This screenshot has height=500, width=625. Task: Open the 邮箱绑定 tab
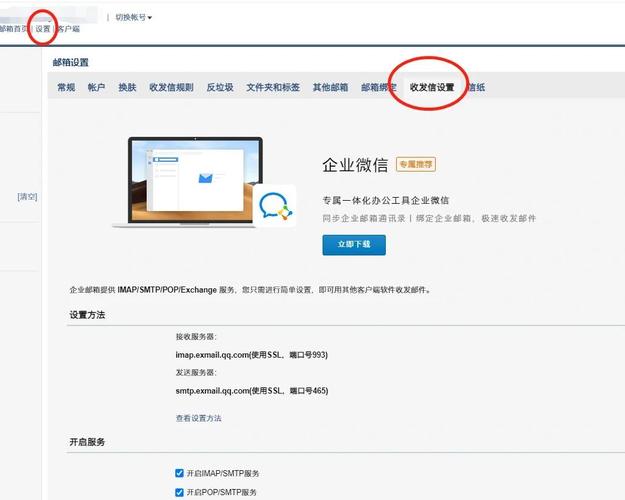pos(379,87)
